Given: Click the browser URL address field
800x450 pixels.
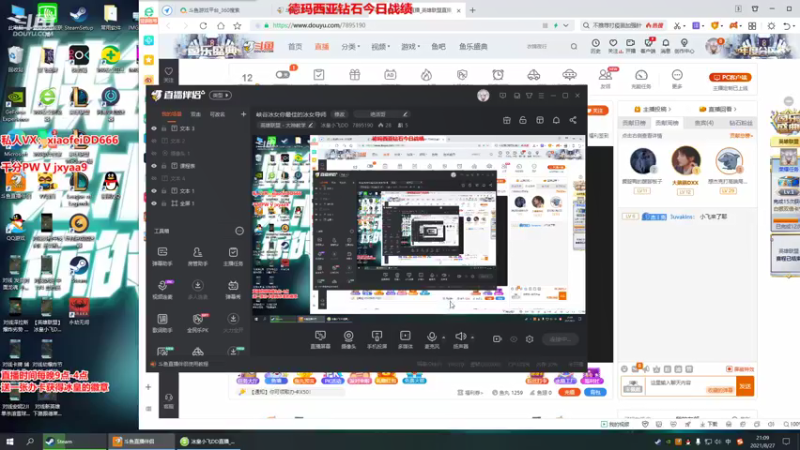Looking at the screenshot, I should [x=403, y=25].
